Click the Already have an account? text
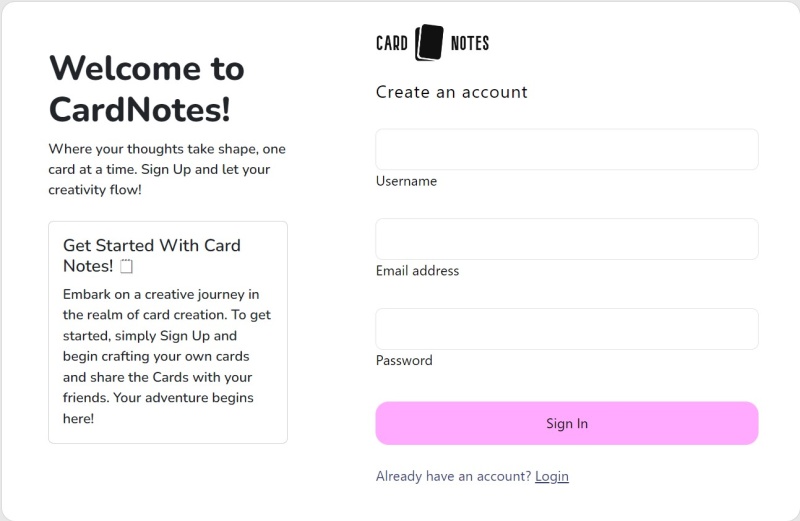 click(x=453, y=476)
